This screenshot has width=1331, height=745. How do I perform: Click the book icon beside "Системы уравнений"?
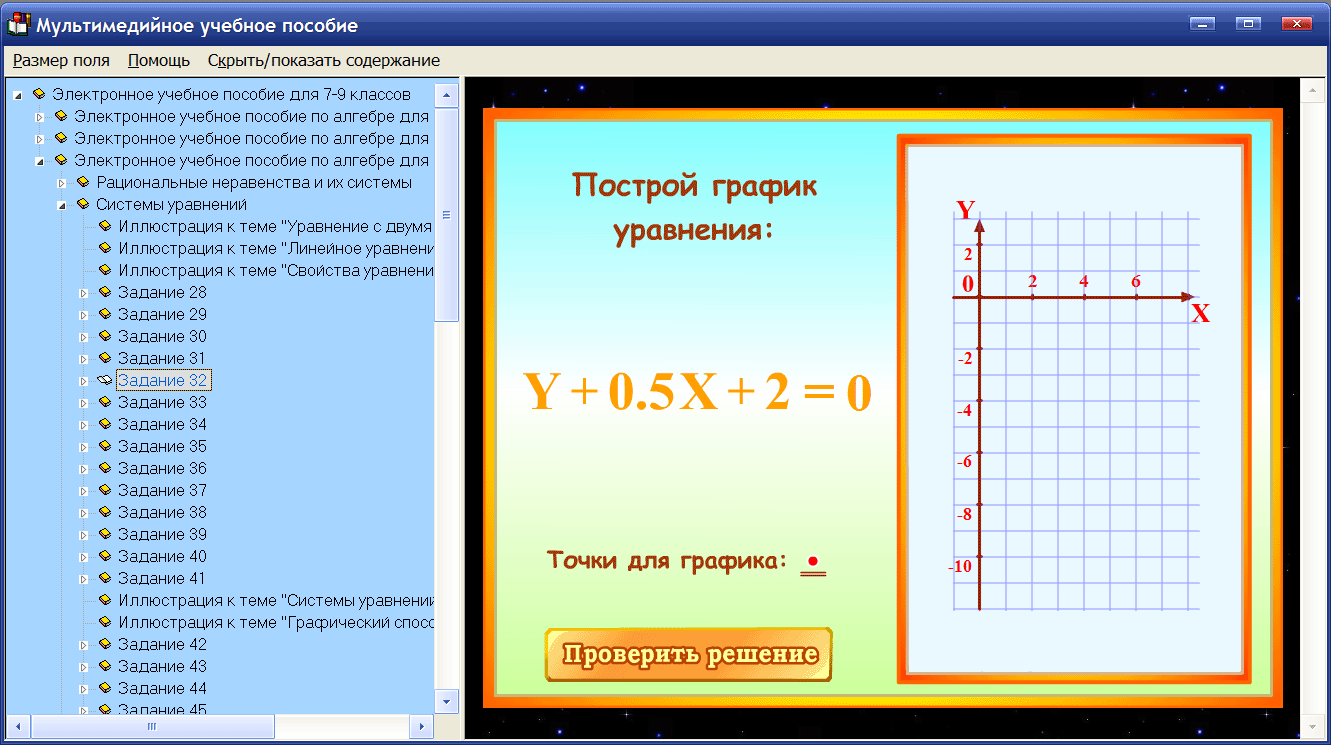coord(82,203)
